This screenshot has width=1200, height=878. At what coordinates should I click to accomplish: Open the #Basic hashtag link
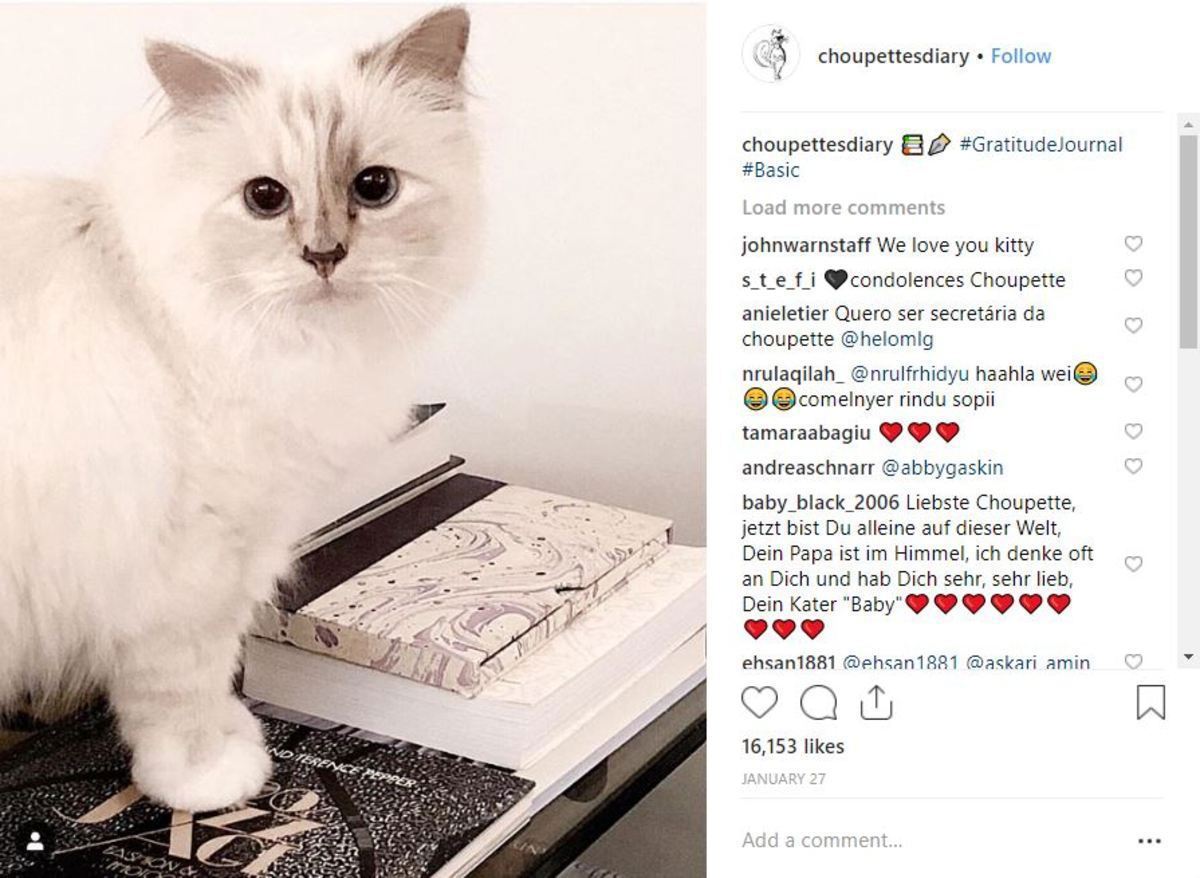[771, 170]
